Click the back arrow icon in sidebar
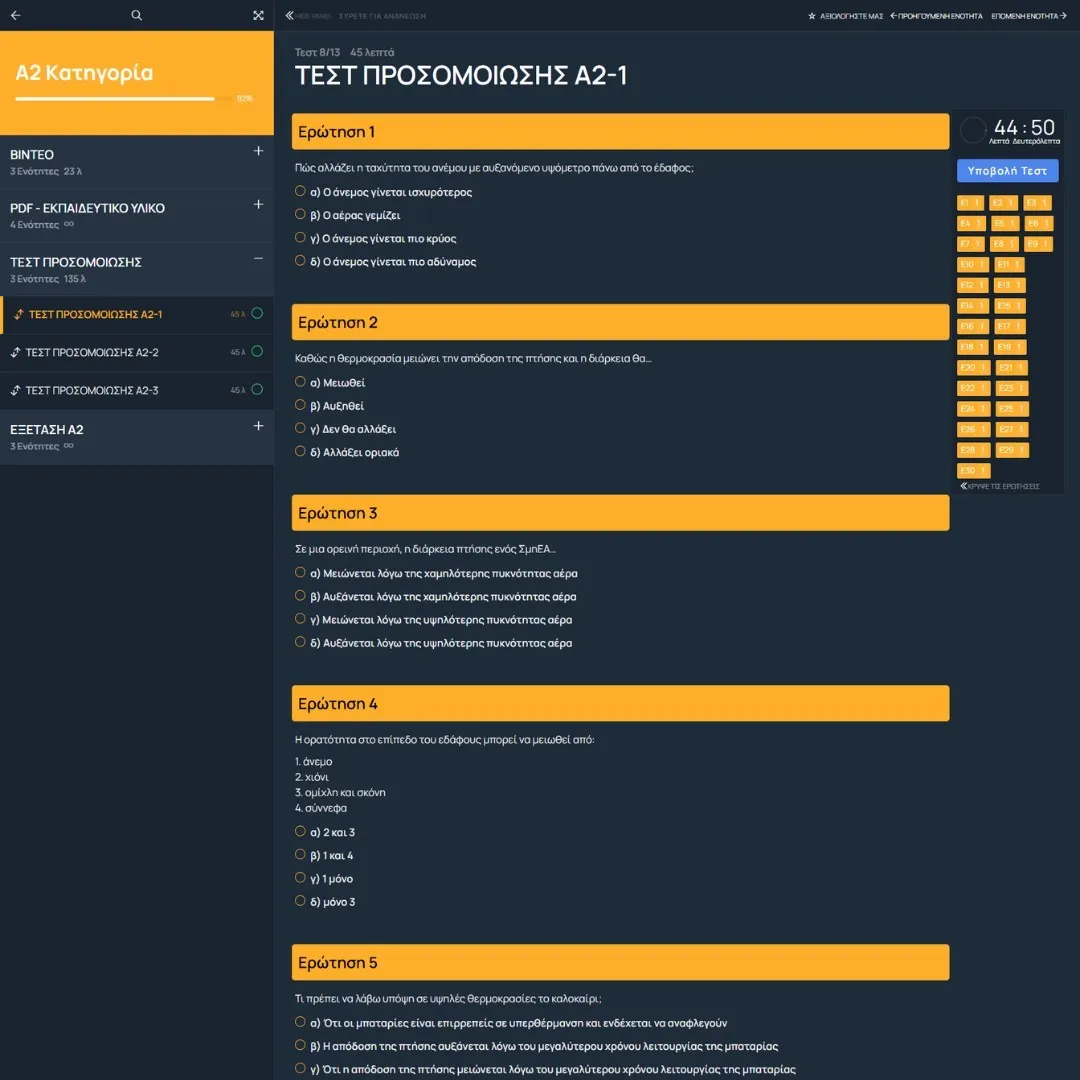The image size is (1080, 1080). [x=16, y=15]
